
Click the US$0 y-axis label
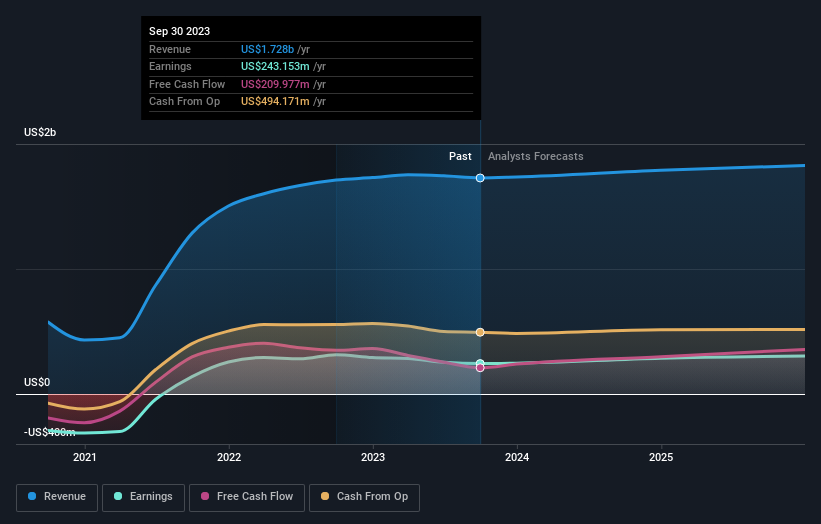[37, 383]
